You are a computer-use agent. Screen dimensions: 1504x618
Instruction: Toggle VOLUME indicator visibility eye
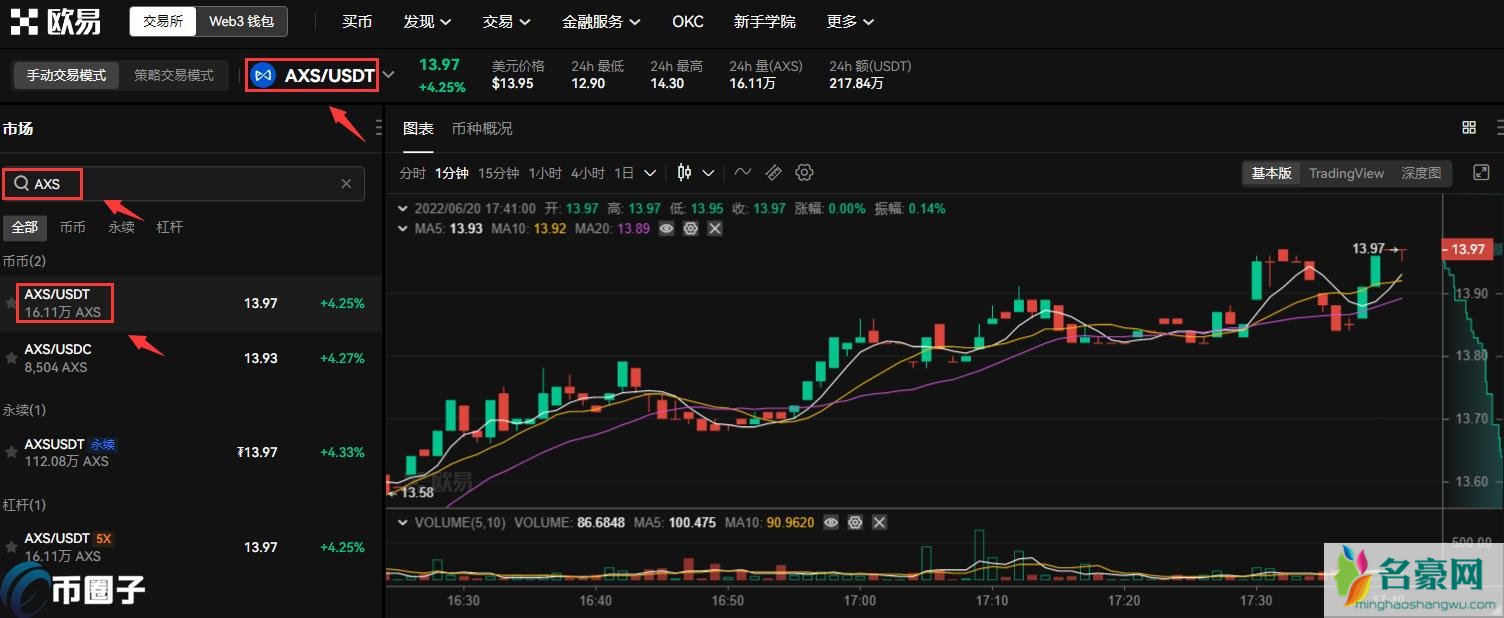point(831,522)
